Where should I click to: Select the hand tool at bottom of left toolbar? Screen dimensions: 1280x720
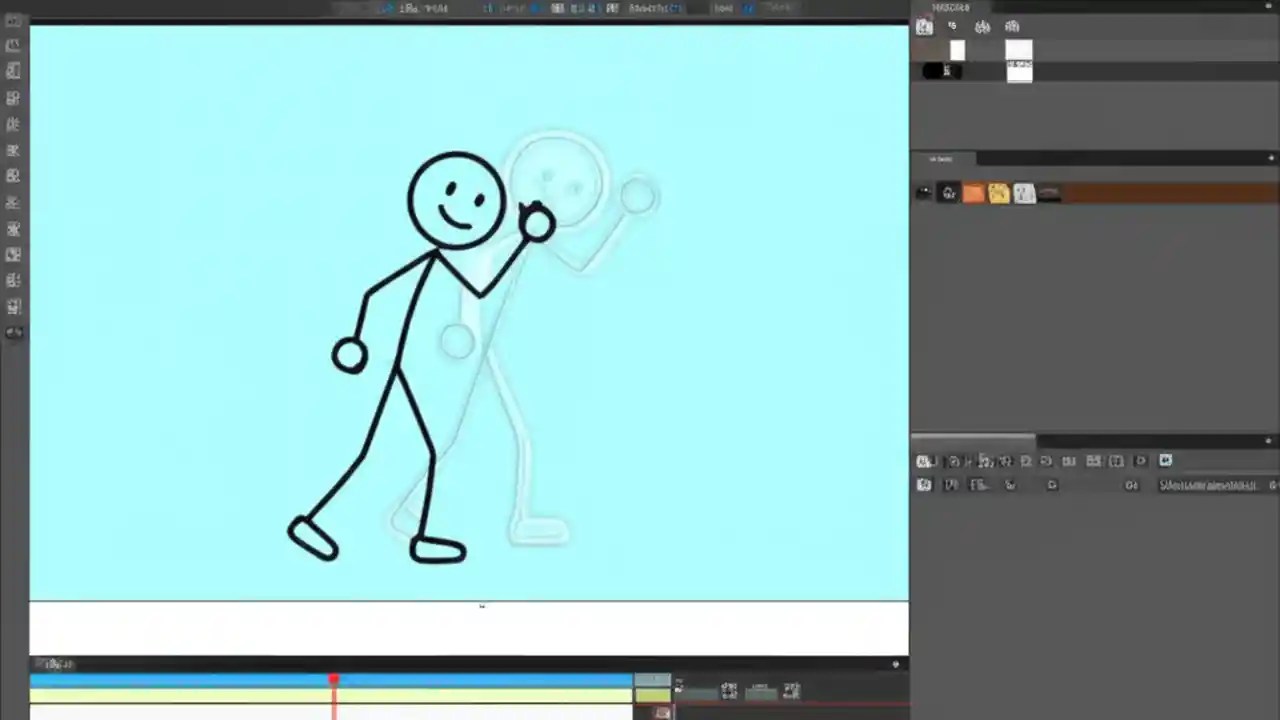coord(14,332)
